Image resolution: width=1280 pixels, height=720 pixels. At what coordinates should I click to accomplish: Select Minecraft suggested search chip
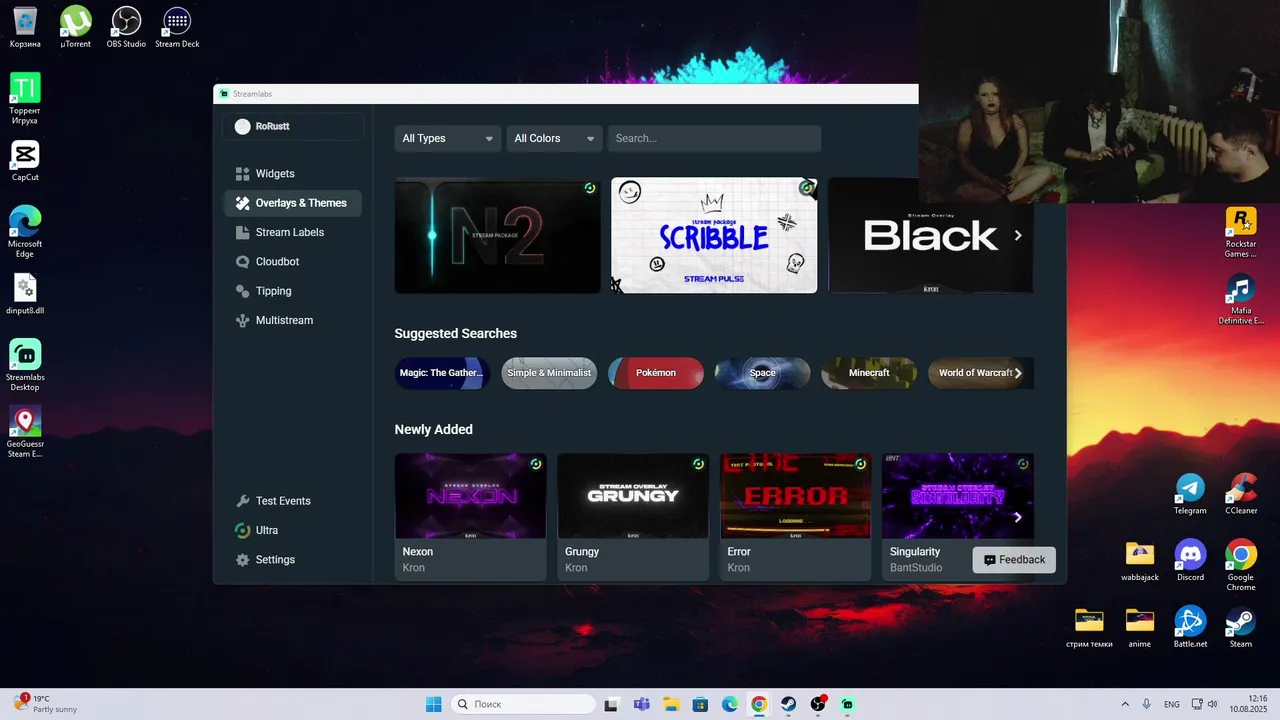tap(869, 373)
